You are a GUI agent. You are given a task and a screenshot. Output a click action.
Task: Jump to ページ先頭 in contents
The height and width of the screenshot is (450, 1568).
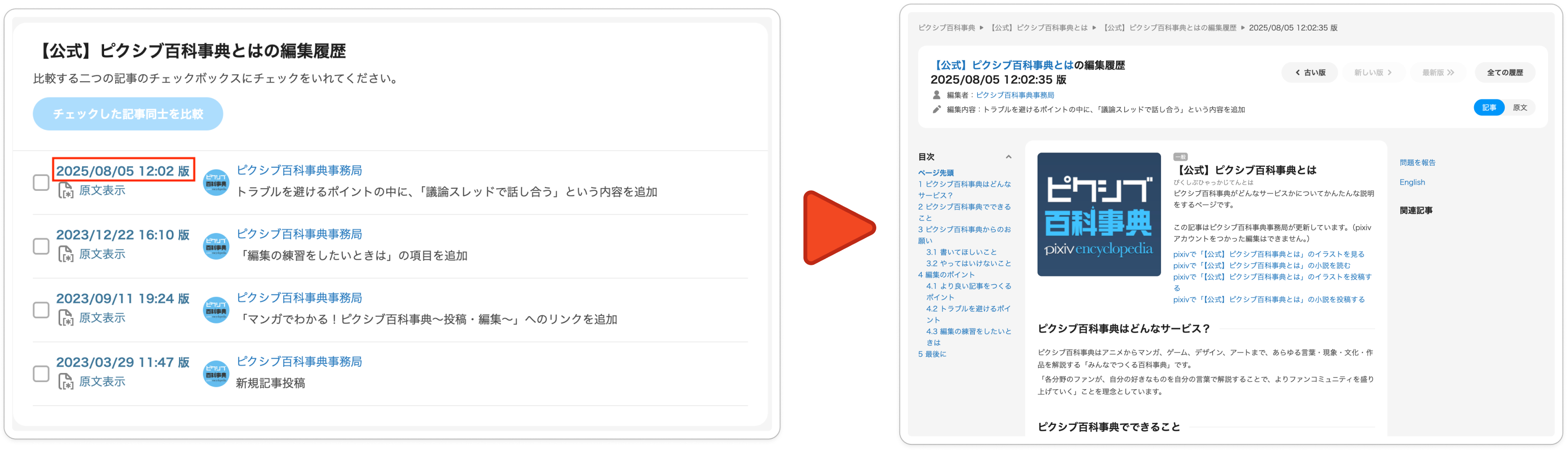pyautogui.click(x=935, y=173)
